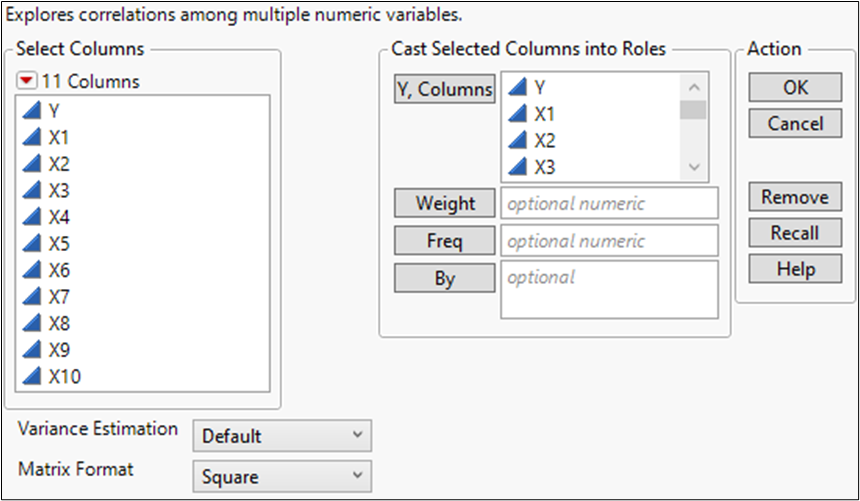Click the continuous icon beside X7 column

point(32,297)
